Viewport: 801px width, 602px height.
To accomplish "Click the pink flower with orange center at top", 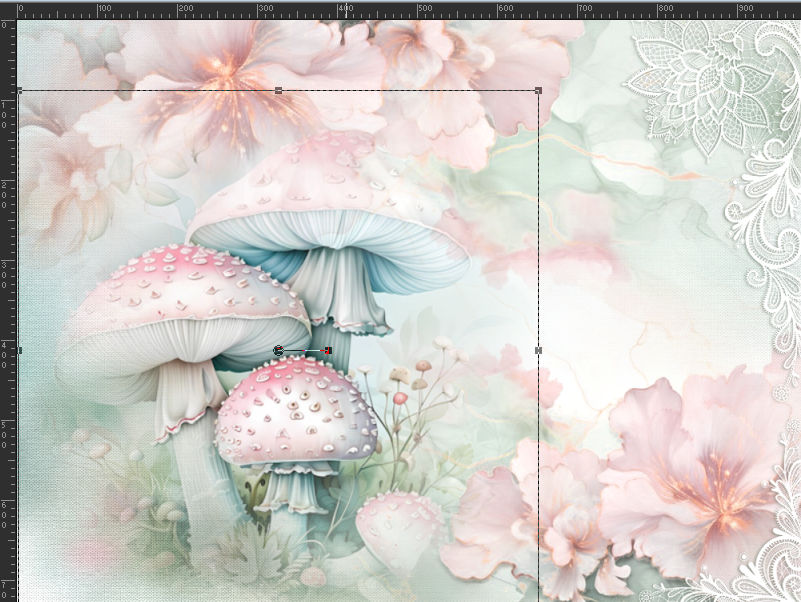I will (x=225, y=75).
